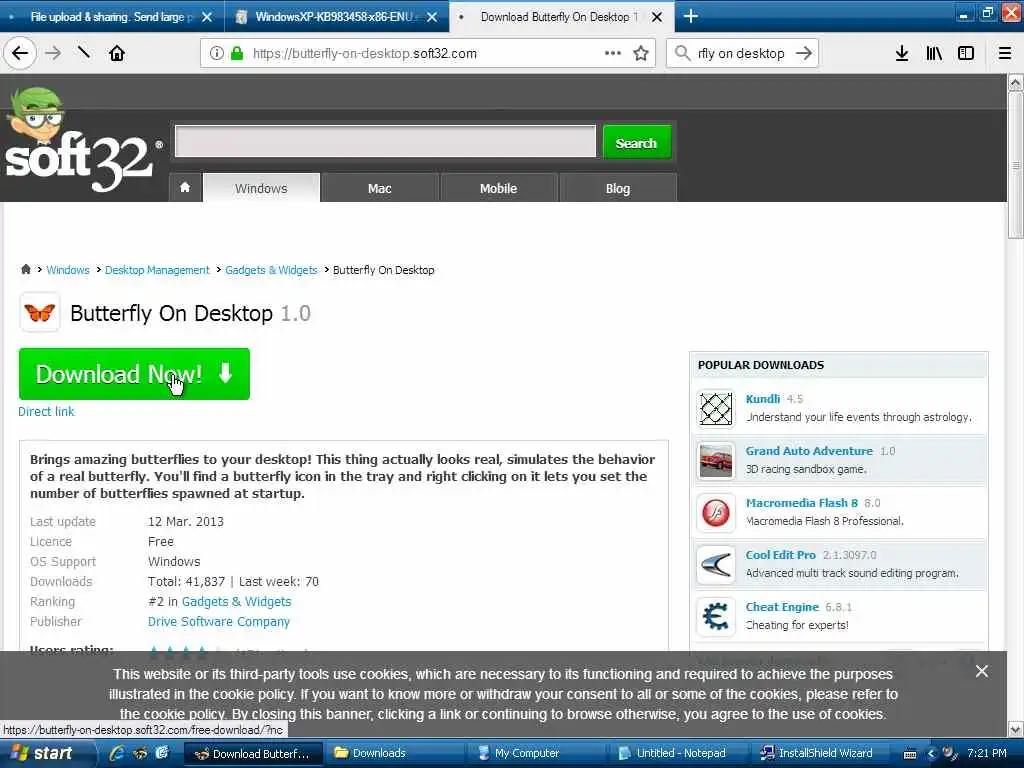Open the Direct link
This screenshot has width=1024, height=768.
tap(46, 411)
